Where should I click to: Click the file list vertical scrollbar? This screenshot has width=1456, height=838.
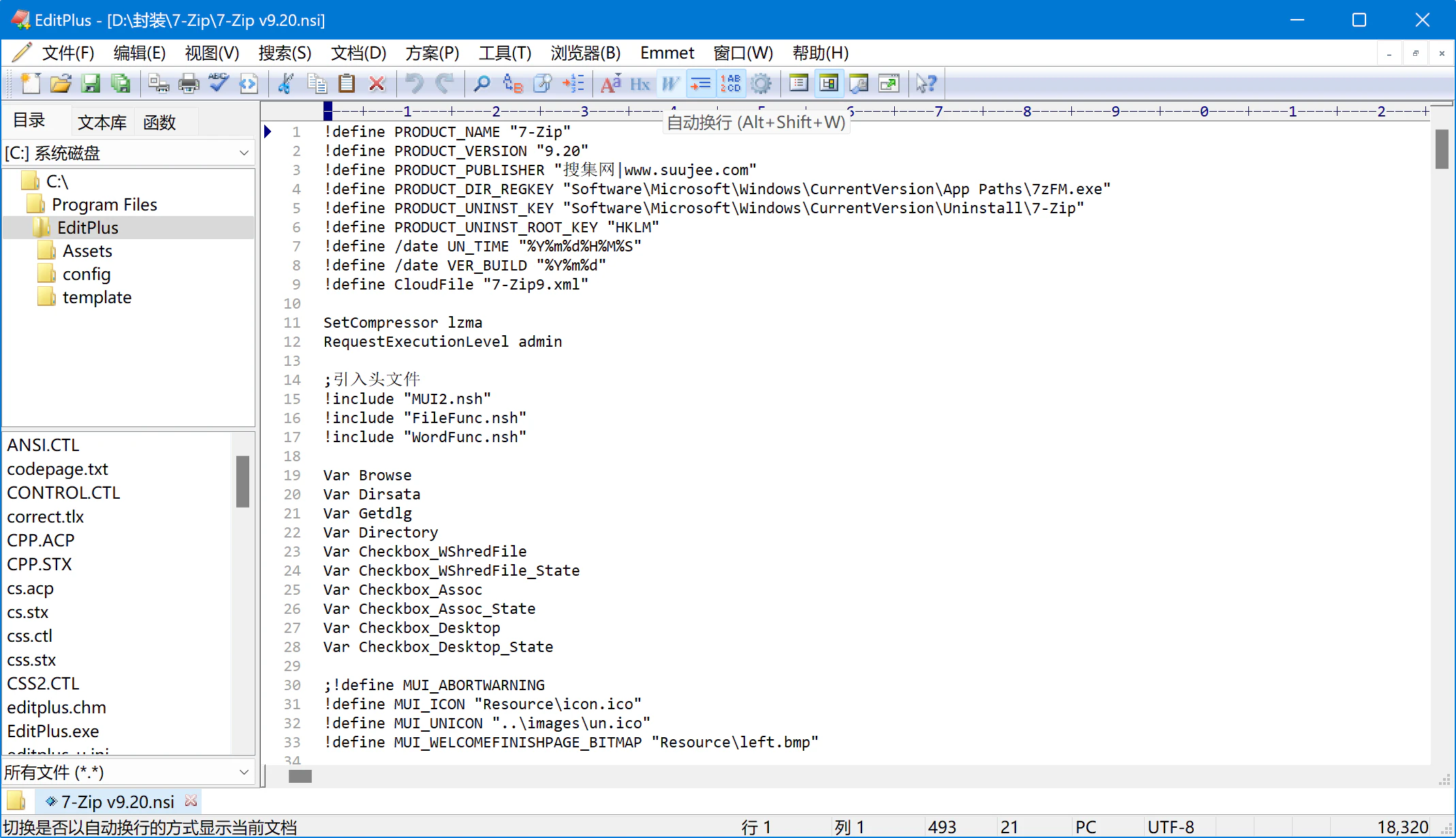242,482
